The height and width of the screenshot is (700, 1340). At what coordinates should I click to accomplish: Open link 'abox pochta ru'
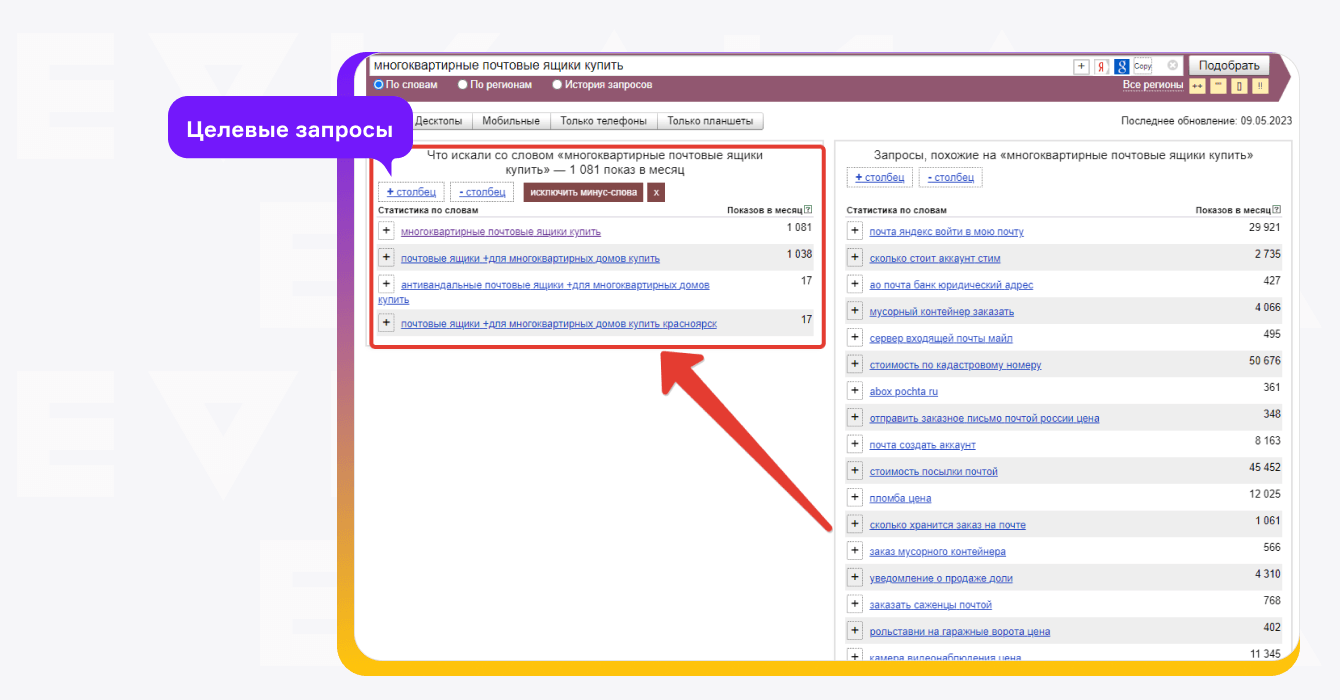(904, 392)
